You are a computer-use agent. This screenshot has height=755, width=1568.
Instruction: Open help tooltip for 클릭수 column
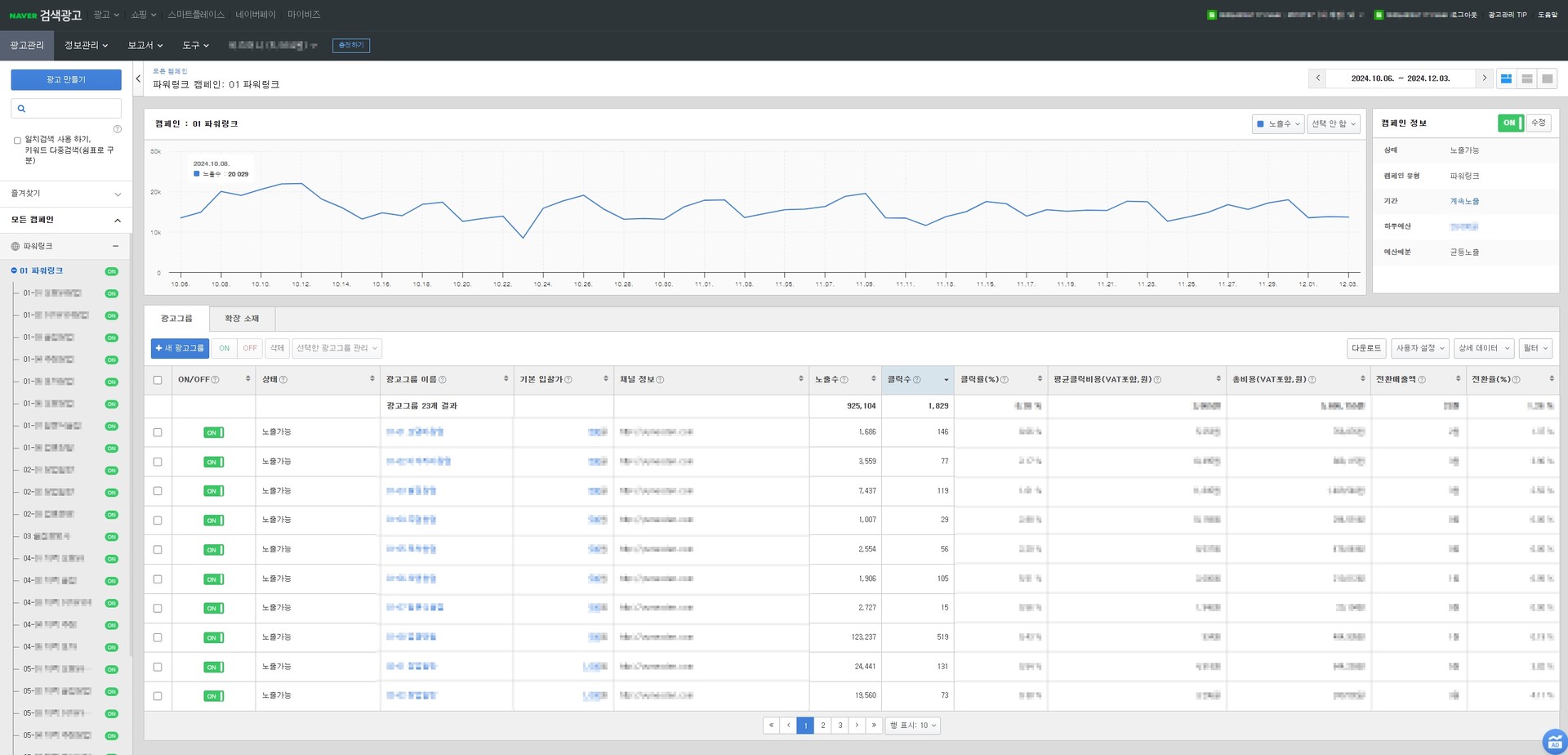[x=916, y=380]
